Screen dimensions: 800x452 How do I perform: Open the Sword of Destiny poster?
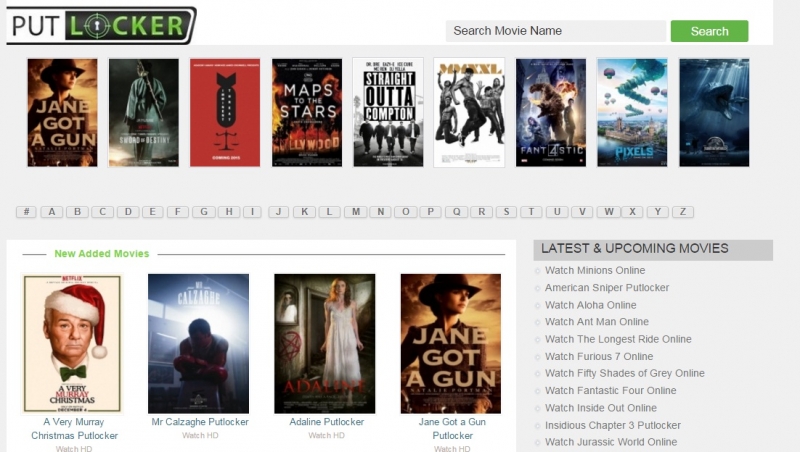(144, 112)
